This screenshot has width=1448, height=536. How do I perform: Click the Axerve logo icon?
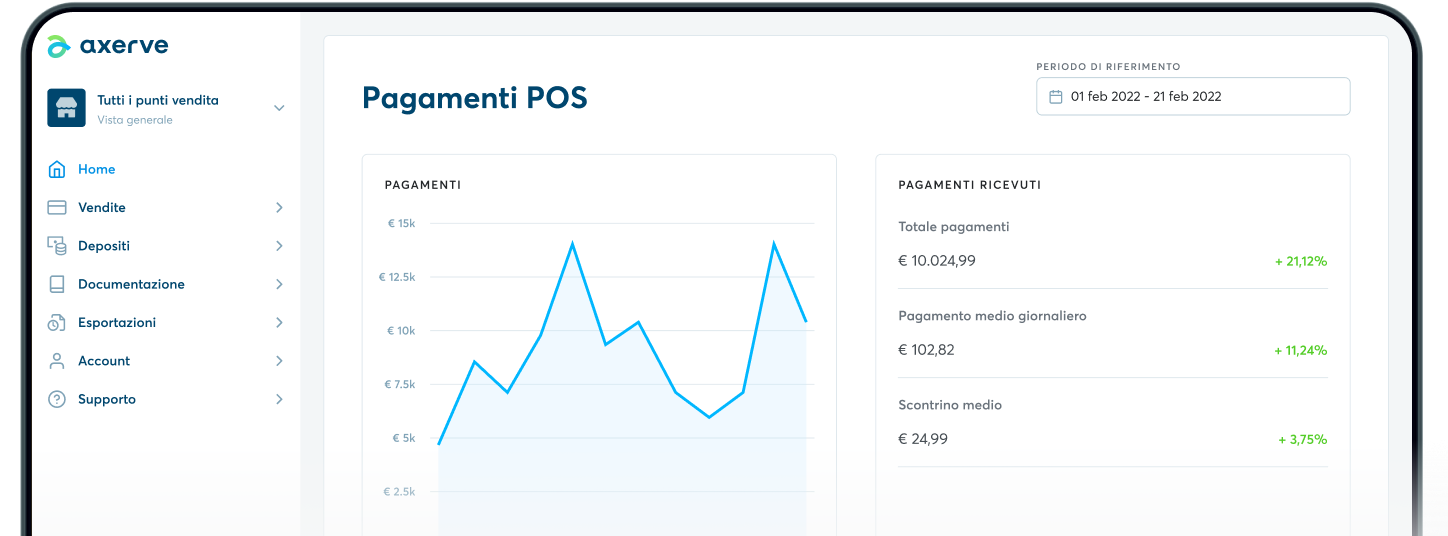point(59,46)
